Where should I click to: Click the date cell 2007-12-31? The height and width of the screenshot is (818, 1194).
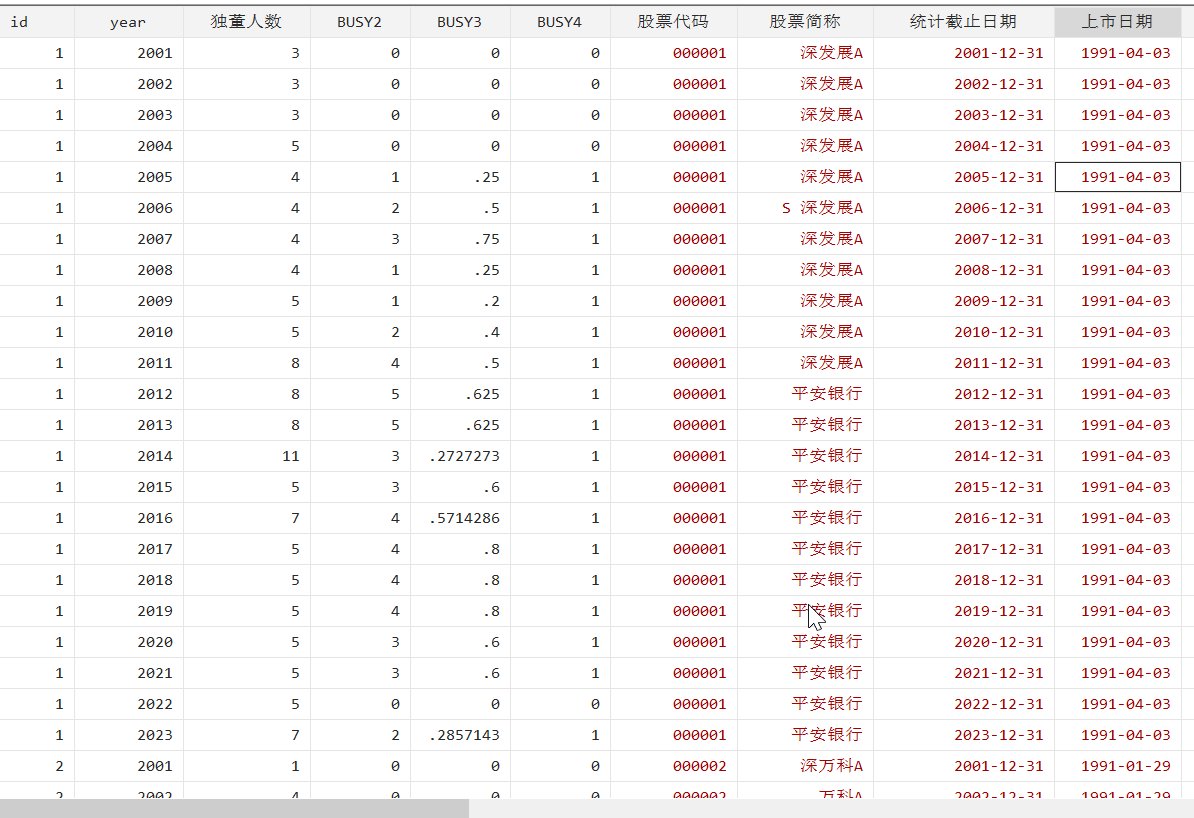point(963,239)
